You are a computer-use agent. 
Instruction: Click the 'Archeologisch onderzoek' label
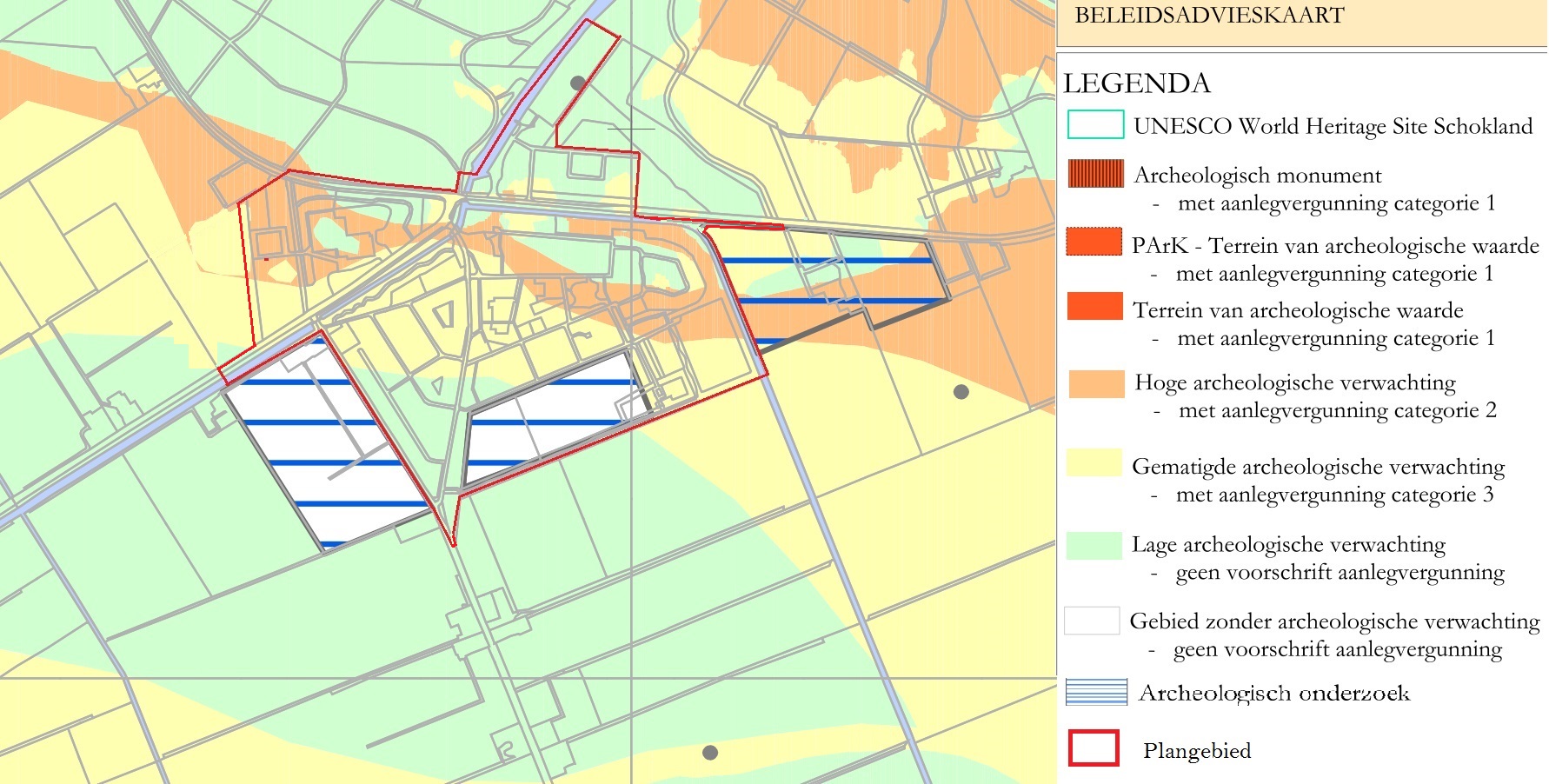pos(1274,693)
